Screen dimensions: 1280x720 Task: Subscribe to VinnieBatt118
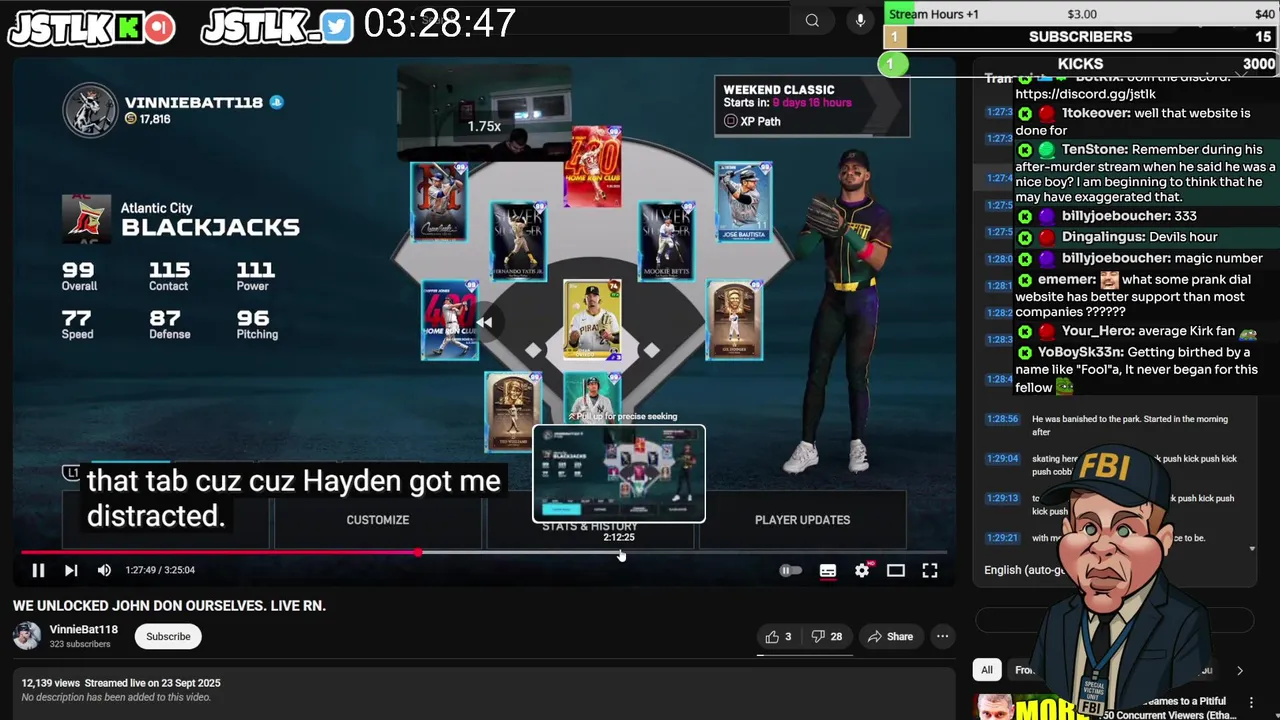click(168, 636)
